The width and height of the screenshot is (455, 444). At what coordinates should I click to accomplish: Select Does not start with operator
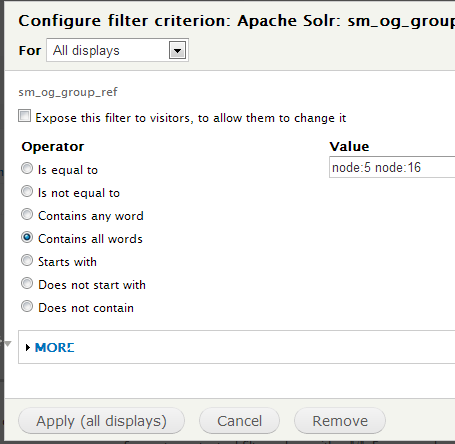coord(27,283)
